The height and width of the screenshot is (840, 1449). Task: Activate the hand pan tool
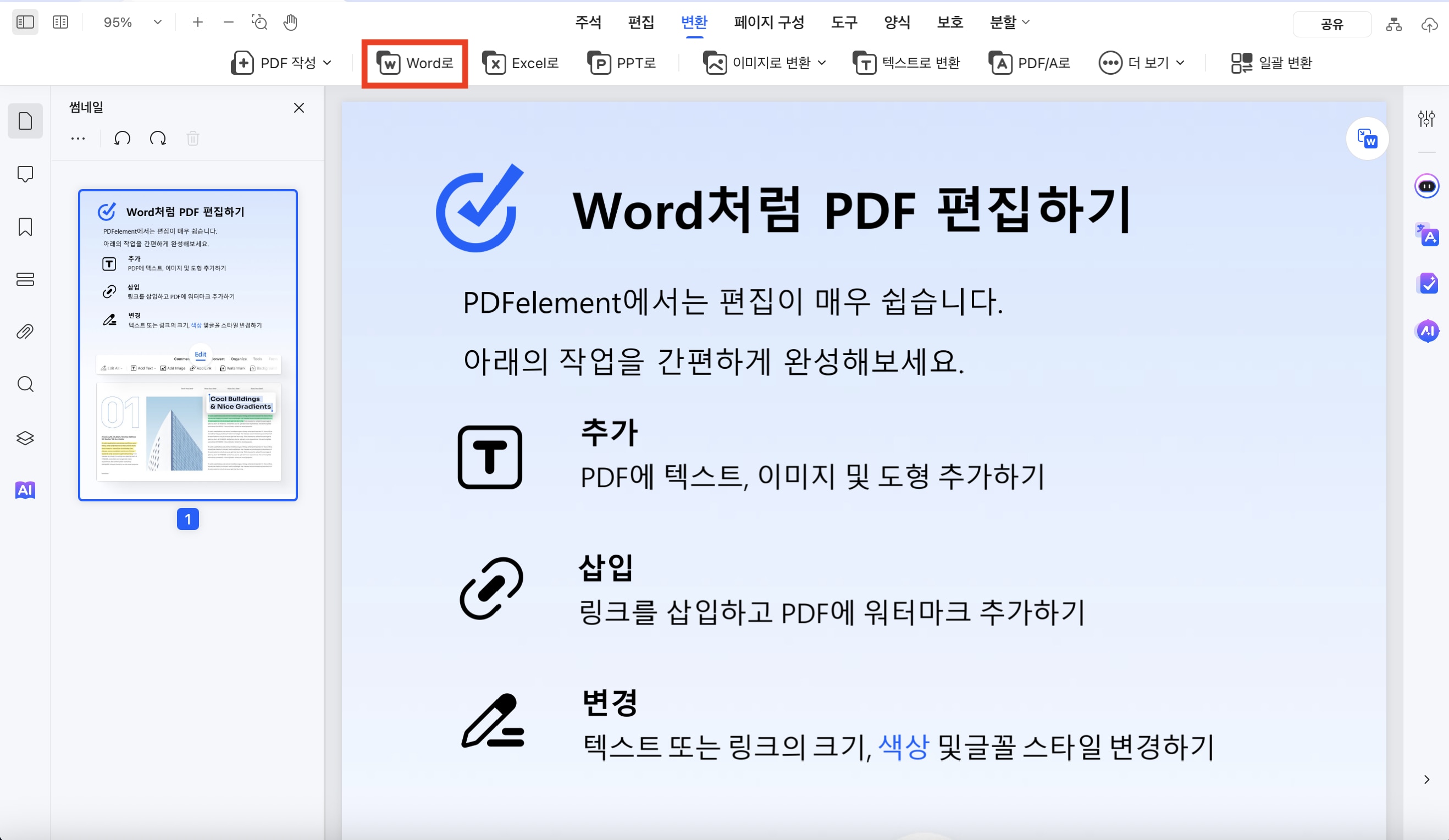(290, 22)
